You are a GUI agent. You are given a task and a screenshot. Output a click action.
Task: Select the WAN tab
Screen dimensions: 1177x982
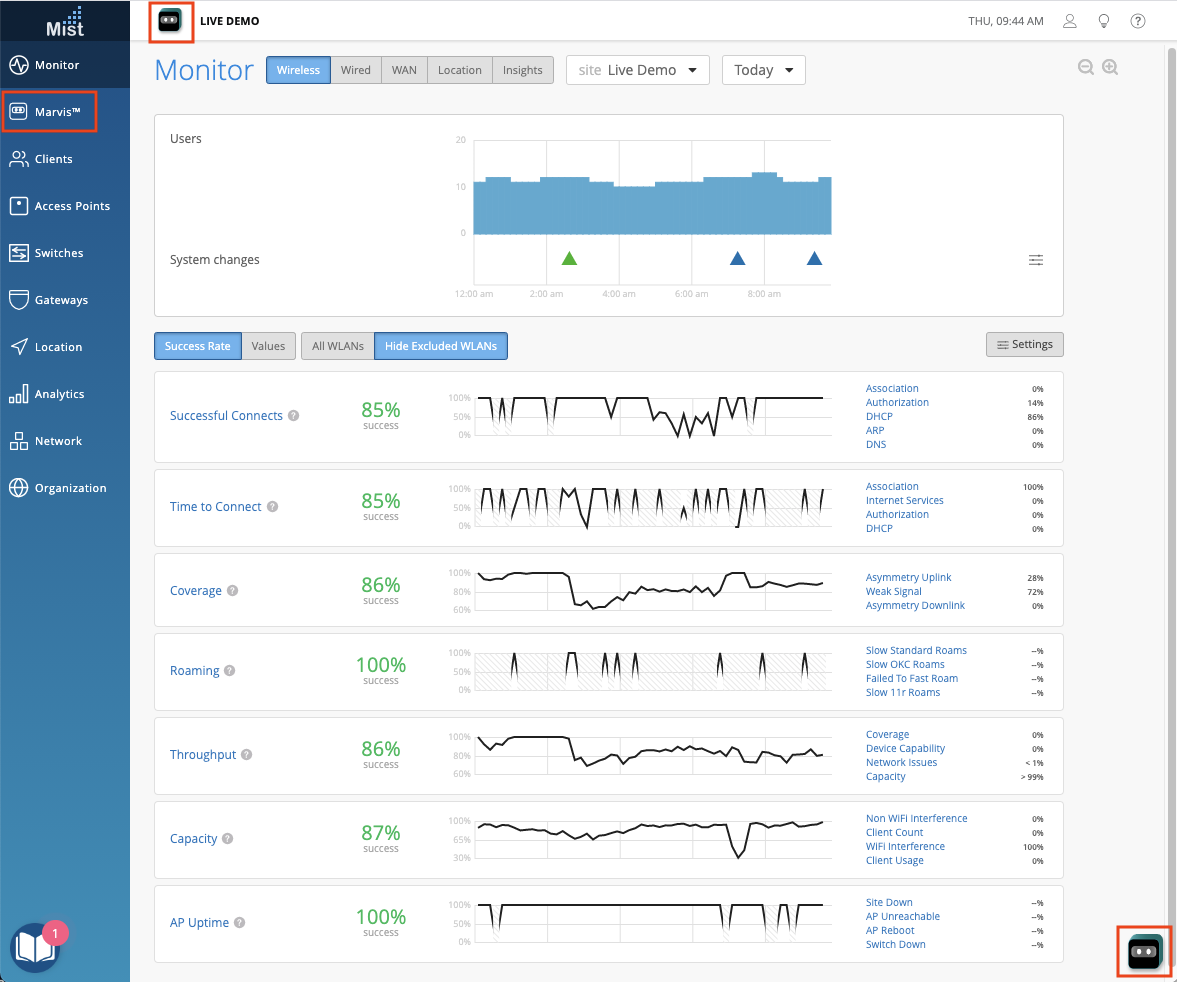(404, 70)
